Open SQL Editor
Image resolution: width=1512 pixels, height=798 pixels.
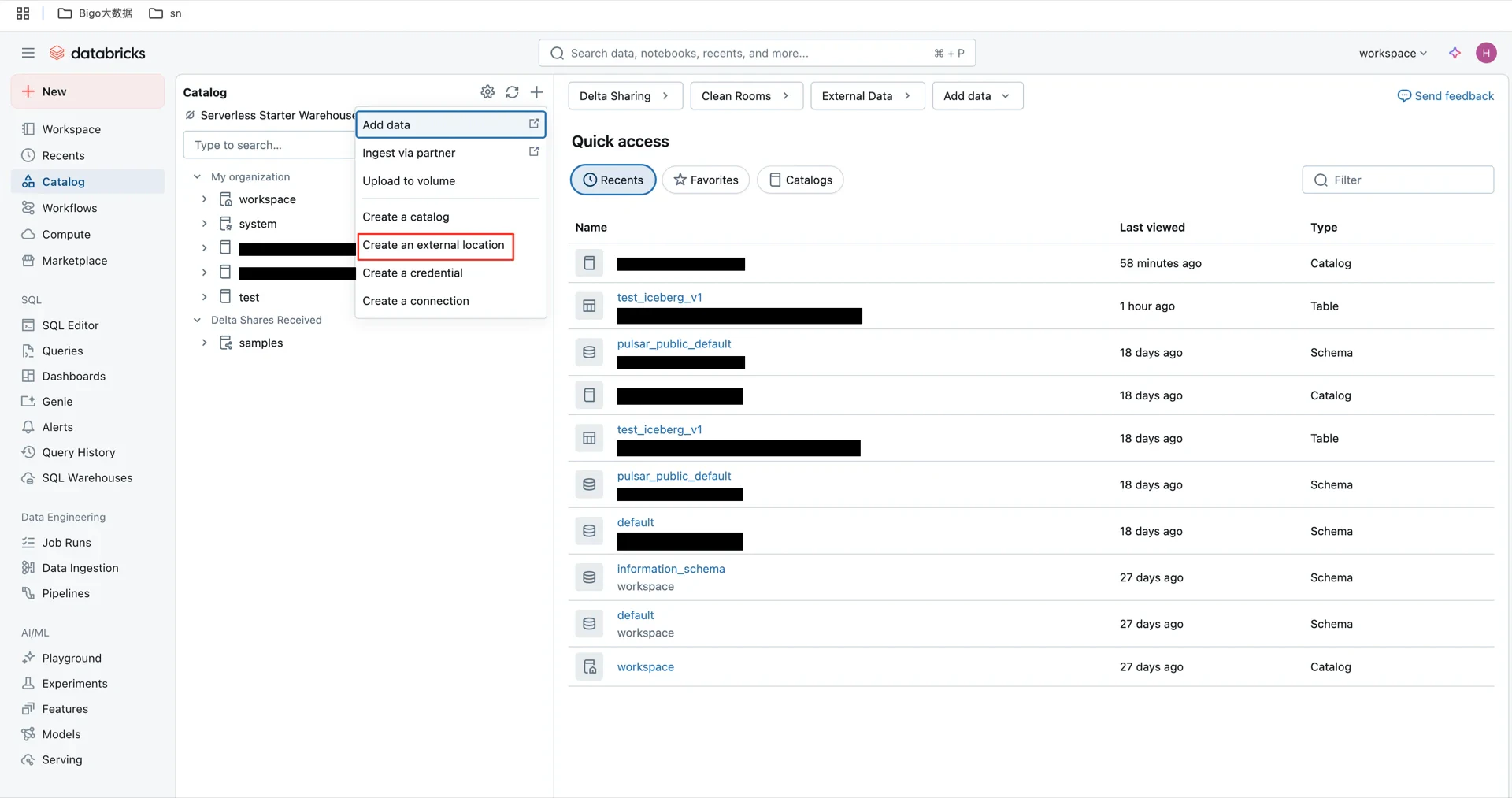pos(87,325)
